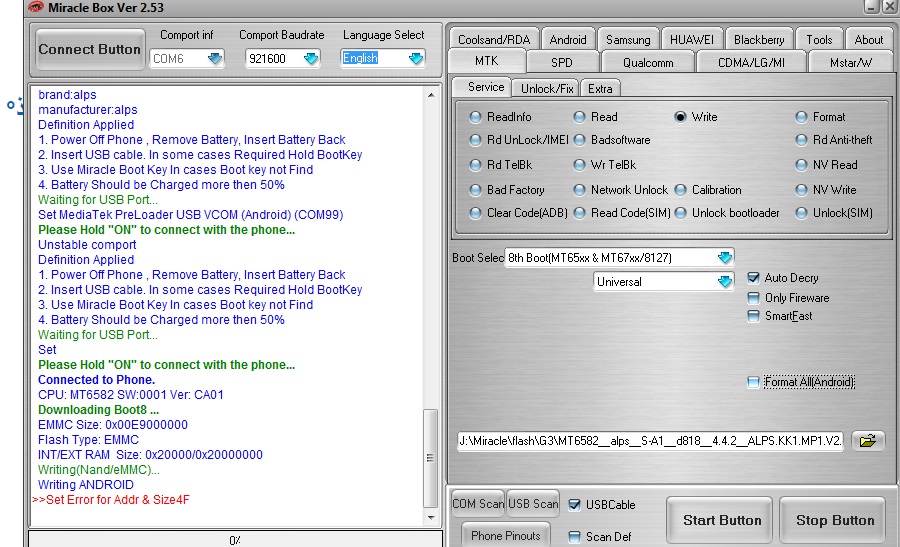
Task: Select the ReadInfo radio button
Action: pyautogui.click(x=475, y=117)
